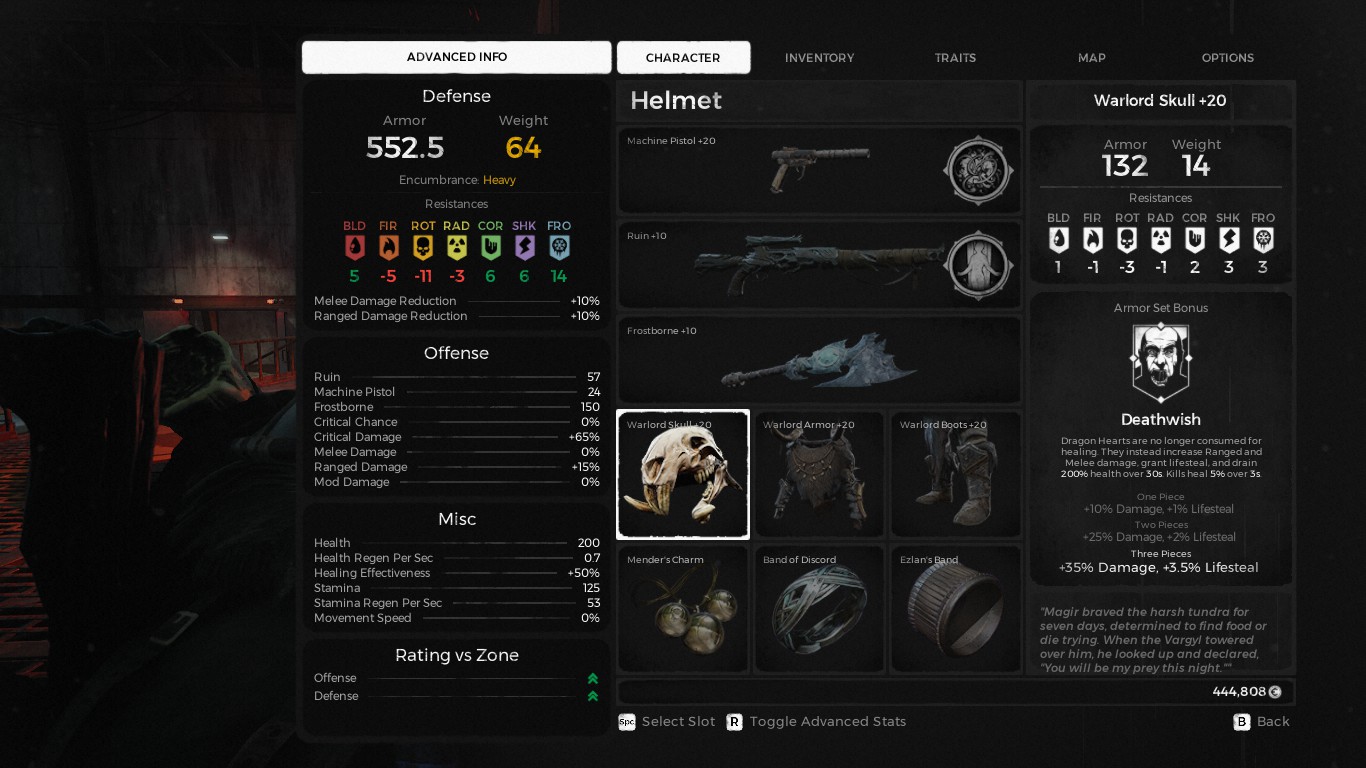Open the Options tab

1228,58
